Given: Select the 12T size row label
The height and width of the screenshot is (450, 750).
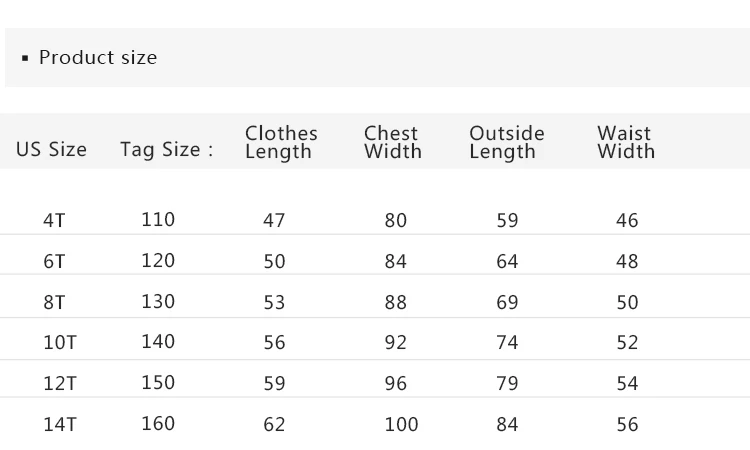Looking at the screenshot, I should tap(59, 383).
